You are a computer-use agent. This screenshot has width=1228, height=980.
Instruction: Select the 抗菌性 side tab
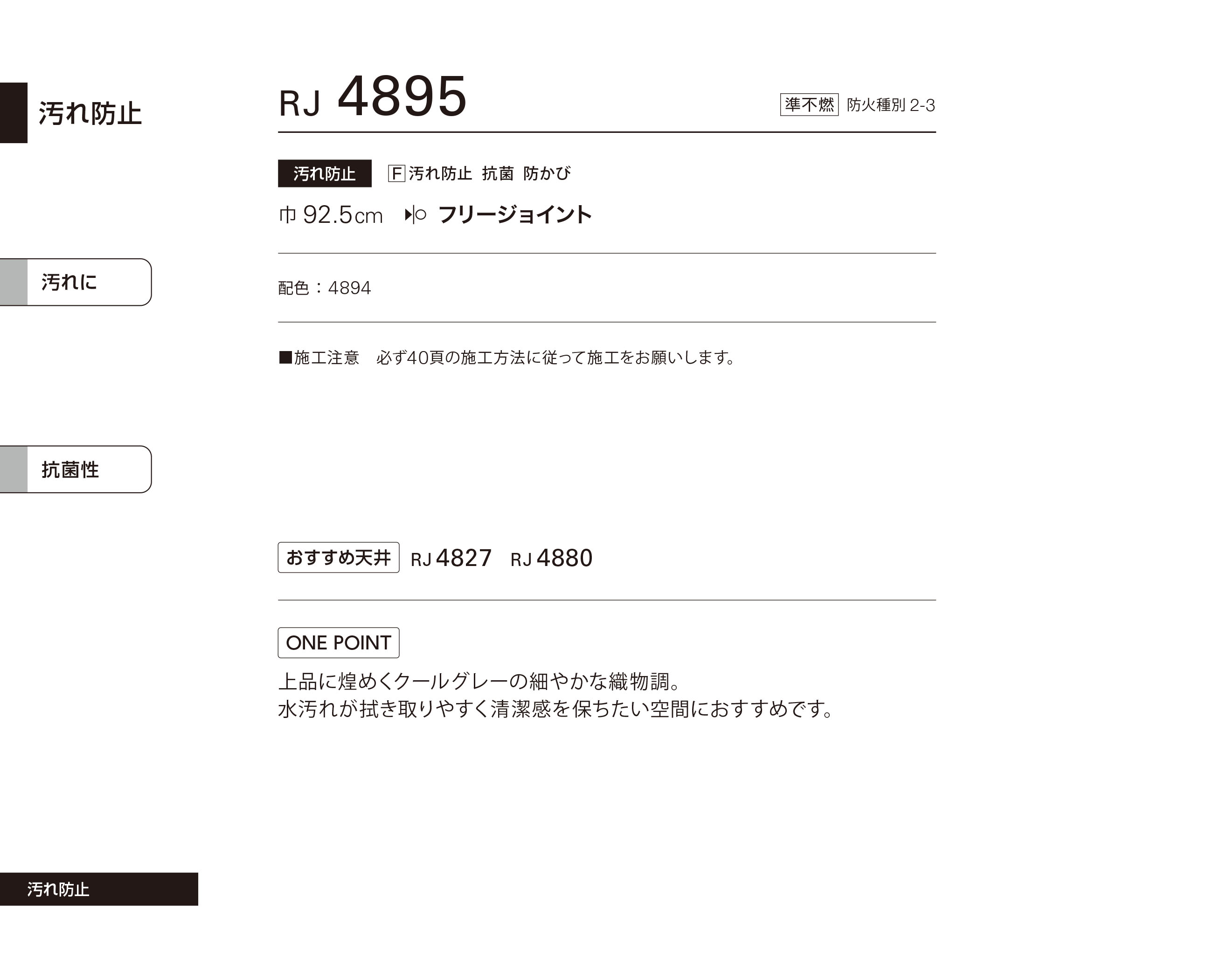[x=76, y=469]
